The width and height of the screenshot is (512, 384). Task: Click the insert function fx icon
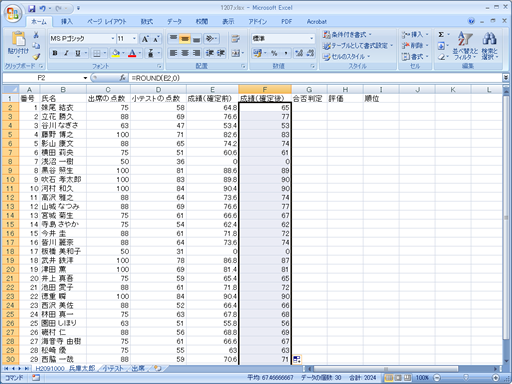pos(123,78)
